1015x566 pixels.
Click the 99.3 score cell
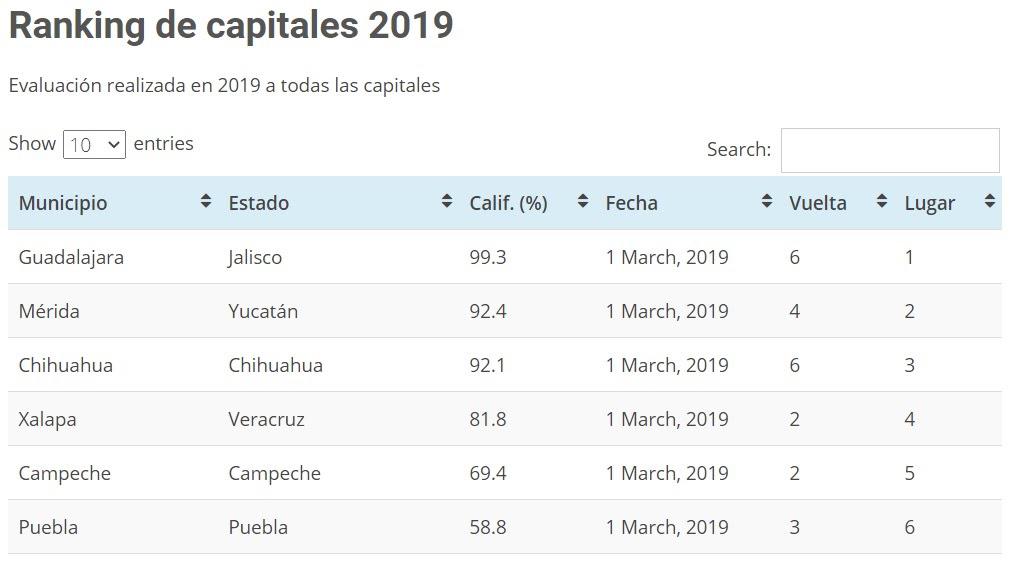pos(488,257)
